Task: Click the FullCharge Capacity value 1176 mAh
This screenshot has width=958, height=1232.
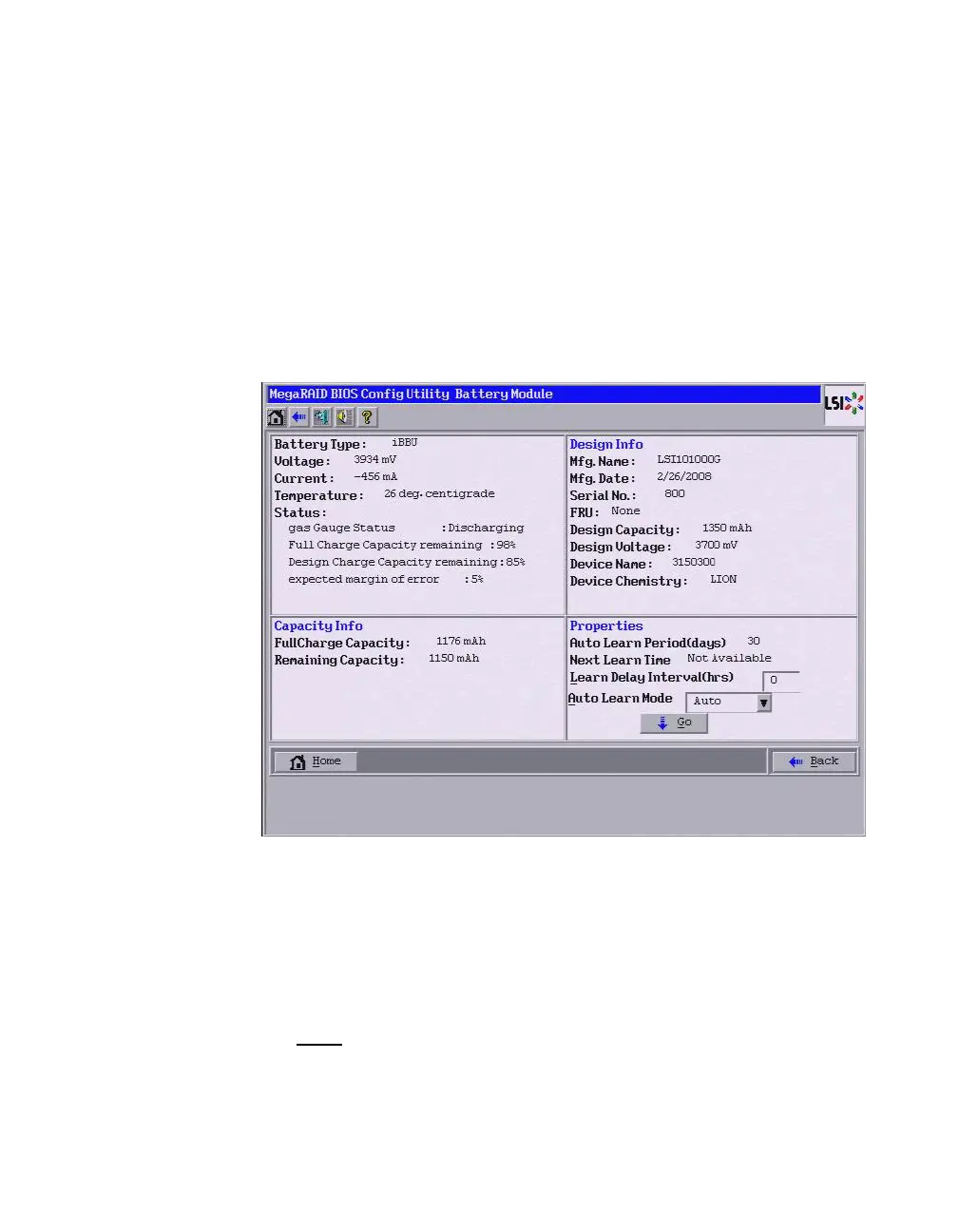Action: click(461, 642)
